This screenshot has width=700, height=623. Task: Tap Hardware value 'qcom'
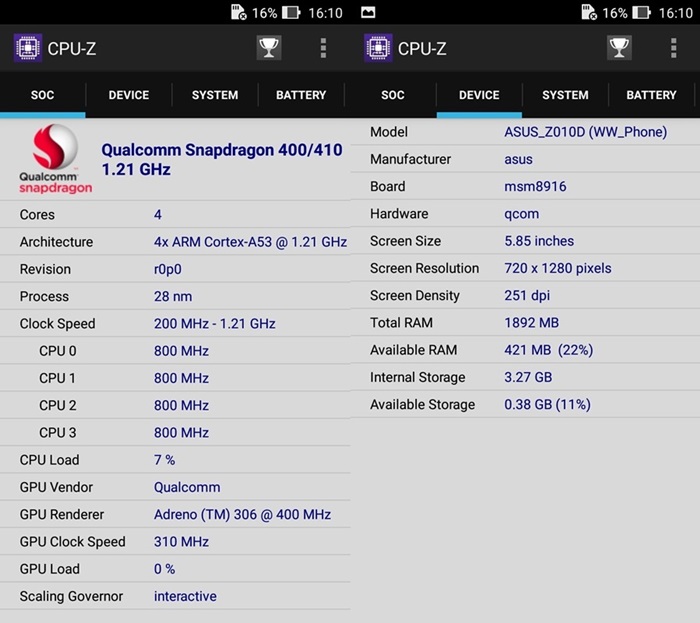point(521,214)
